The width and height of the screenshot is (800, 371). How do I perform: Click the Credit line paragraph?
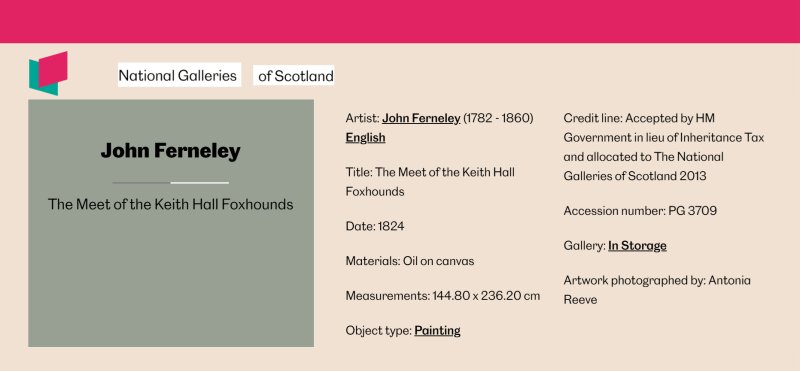coord(664,147)
